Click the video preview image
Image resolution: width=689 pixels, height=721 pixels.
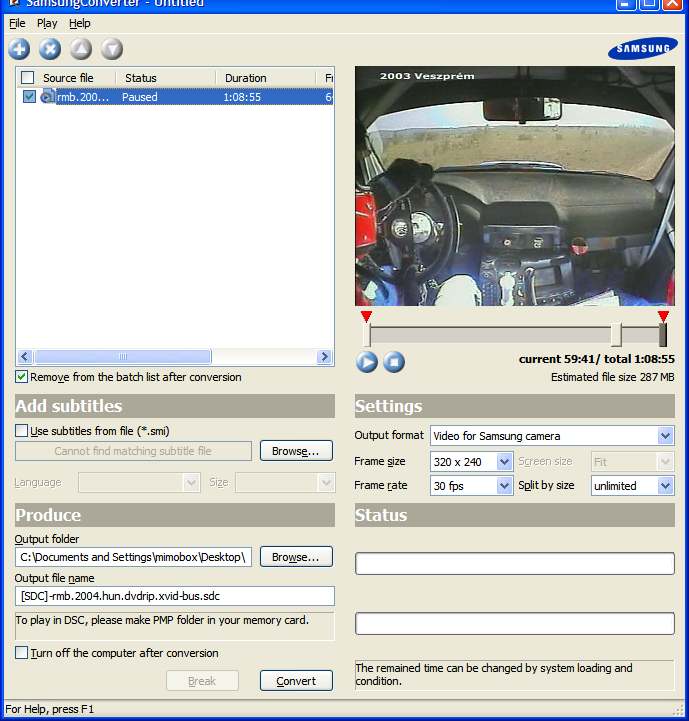[515, 186]
